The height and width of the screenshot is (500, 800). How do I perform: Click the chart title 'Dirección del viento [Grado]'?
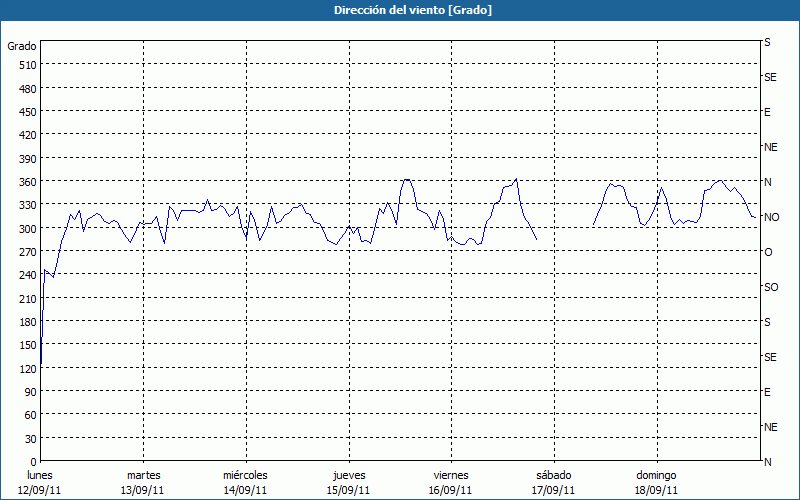pyautogui.click(x=399, y=10)
